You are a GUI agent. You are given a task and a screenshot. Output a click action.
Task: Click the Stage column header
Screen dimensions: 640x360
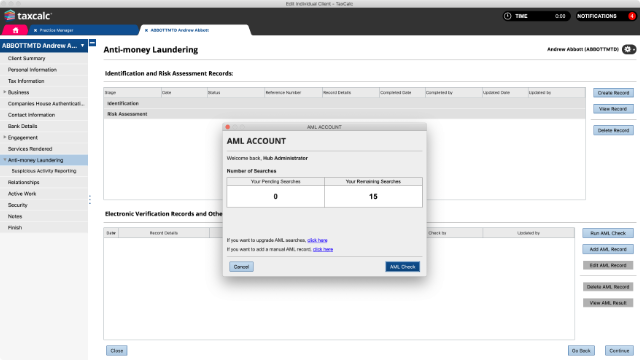(133, 93)
